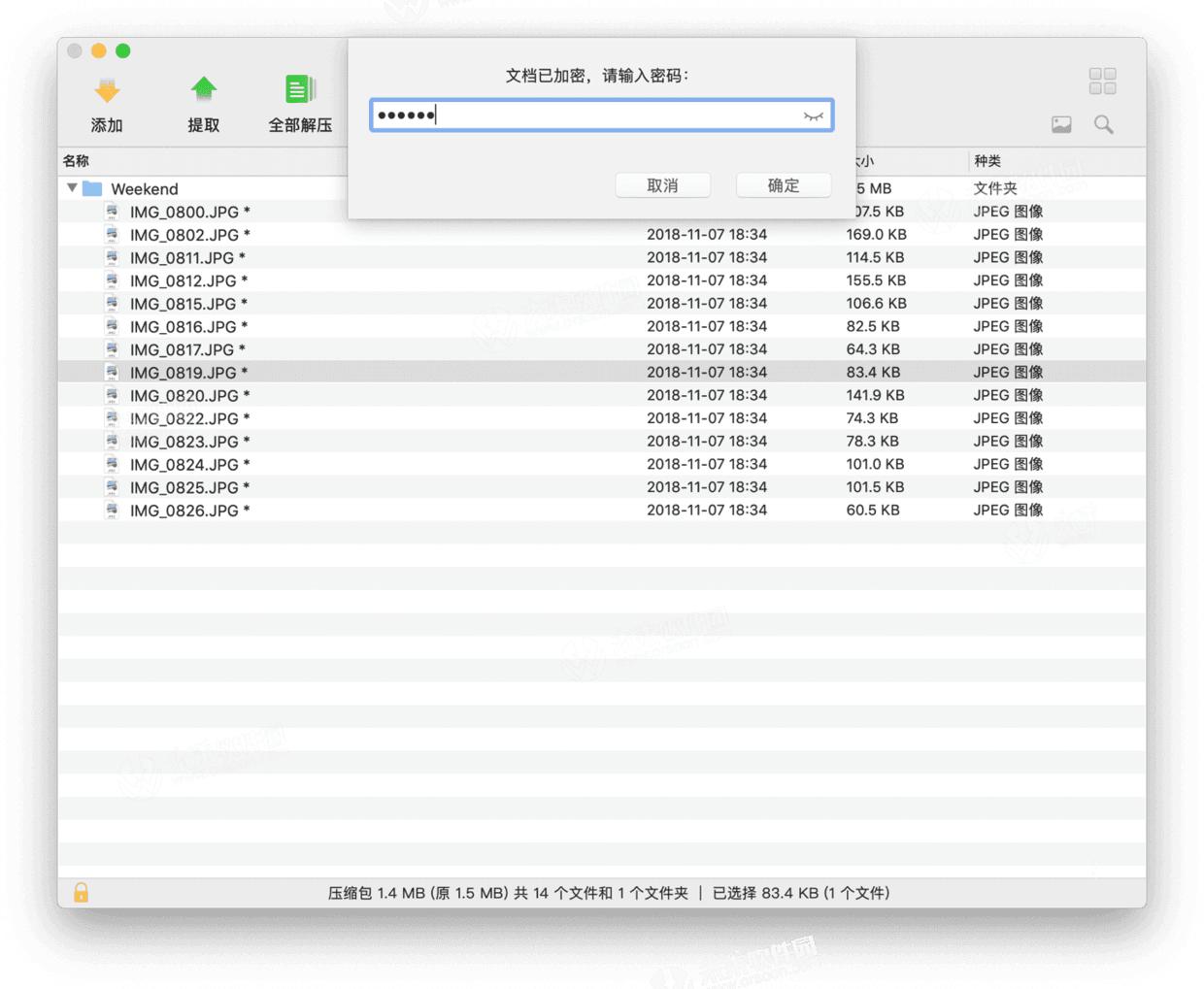
Task: Open the image preview icon
Action: pyautogui.click(x=1061, y=124)
